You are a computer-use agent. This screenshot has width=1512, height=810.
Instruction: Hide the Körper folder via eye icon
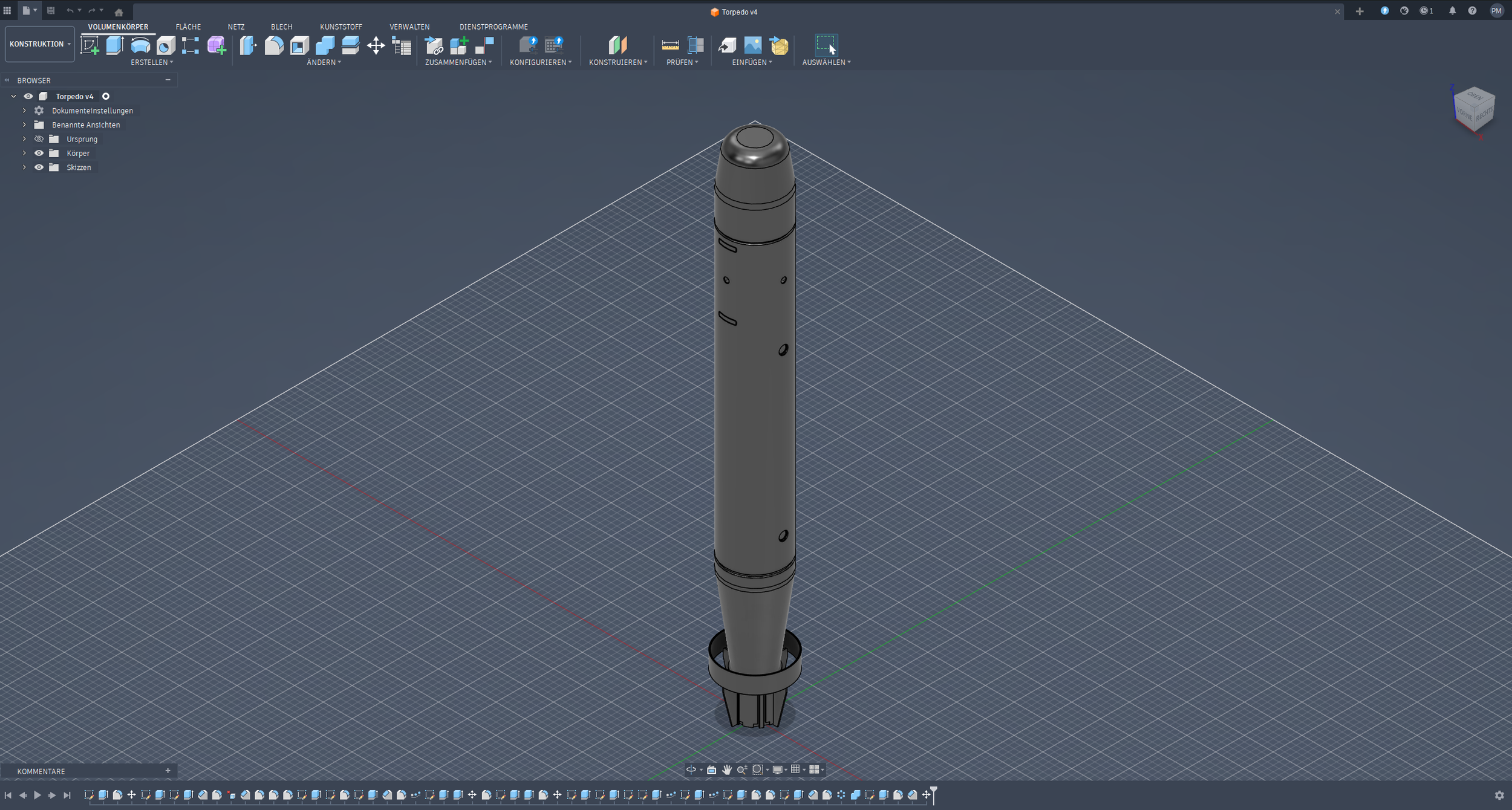(39, 153)
